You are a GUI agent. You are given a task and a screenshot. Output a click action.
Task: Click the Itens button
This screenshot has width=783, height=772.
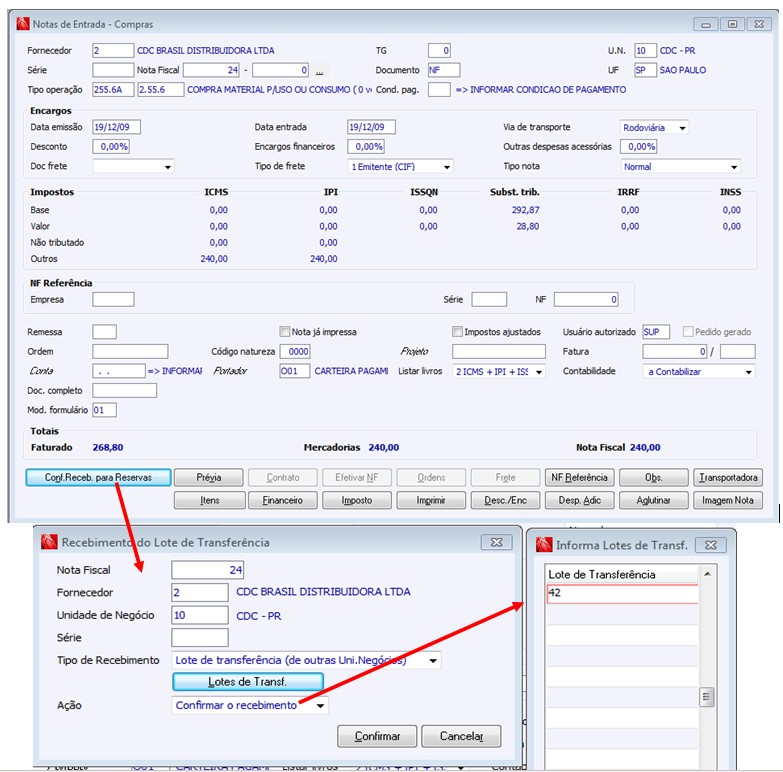coord(210,500)
